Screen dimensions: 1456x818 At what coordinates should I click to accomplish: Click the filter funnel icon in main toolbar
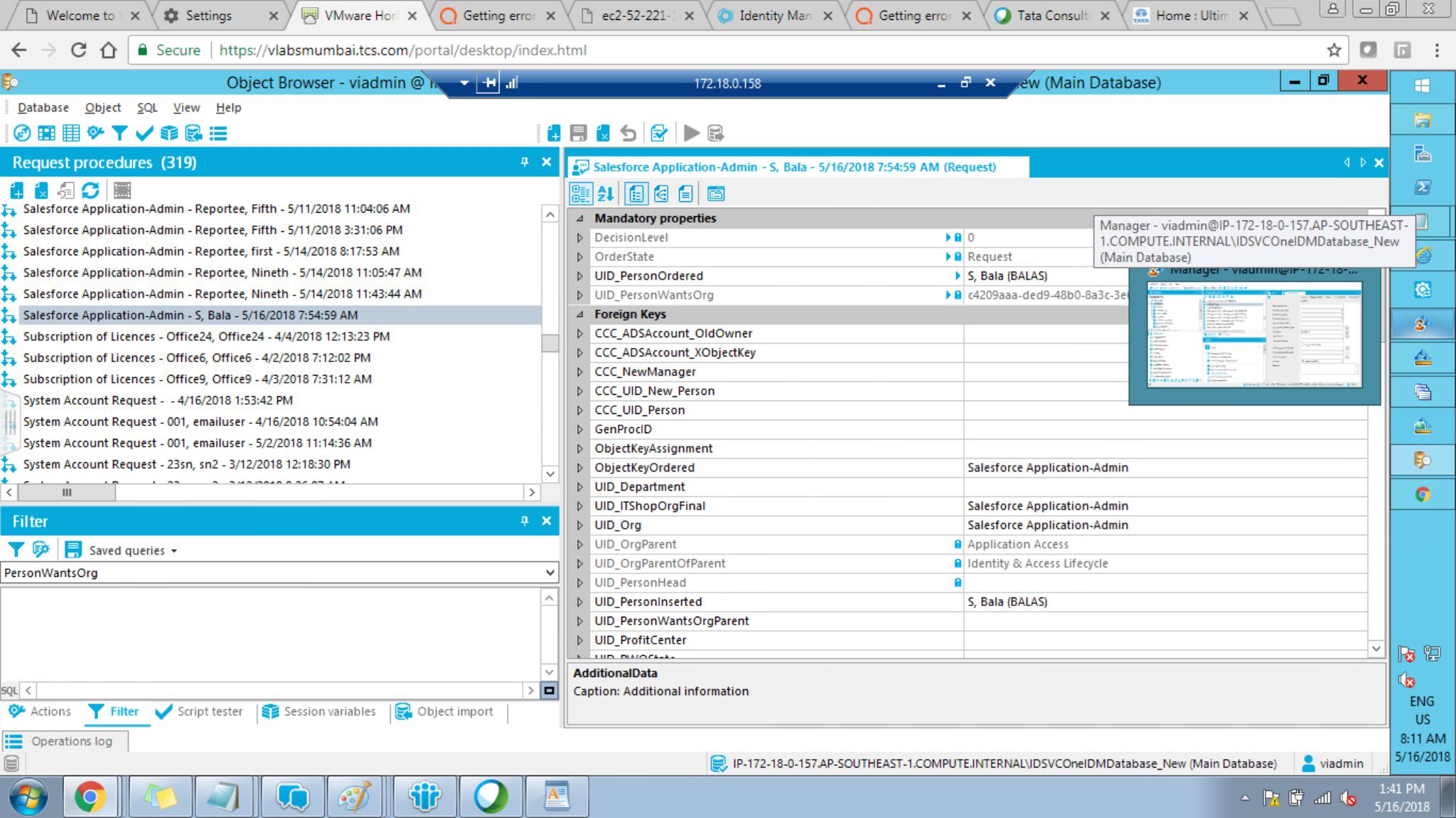point(119,133)
